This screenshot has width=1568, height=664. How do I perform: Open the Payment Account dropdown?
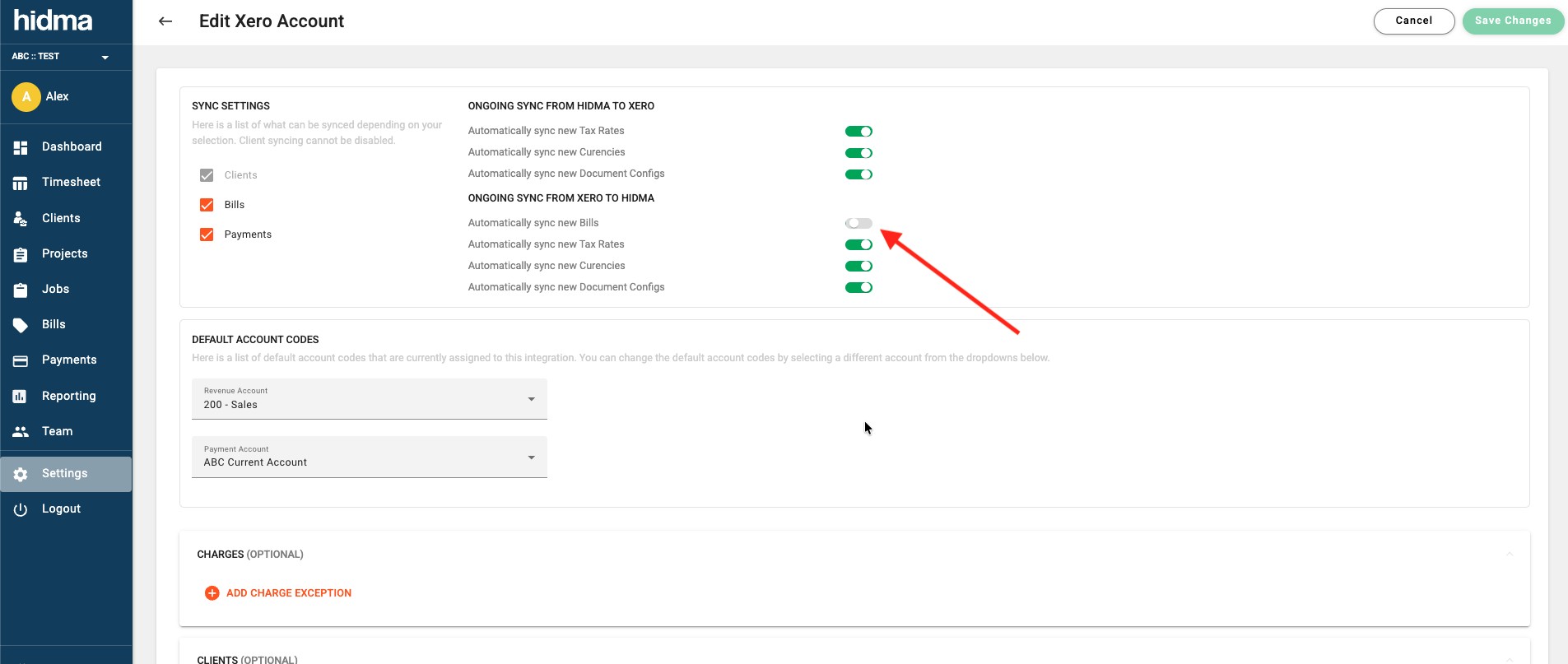[x=370, y=457]
